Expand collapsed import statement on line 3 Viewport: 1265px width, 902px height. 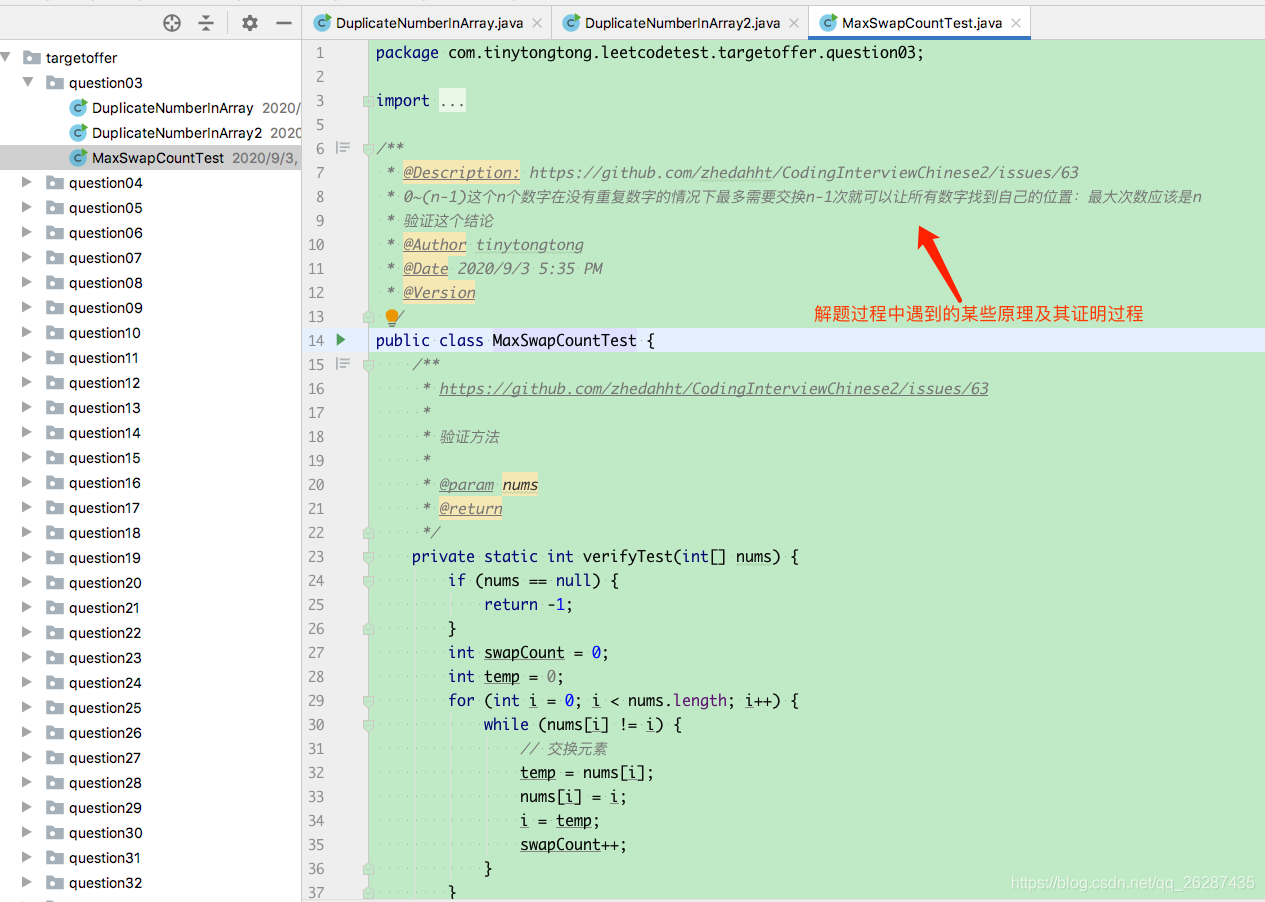(x=452, y=100)
